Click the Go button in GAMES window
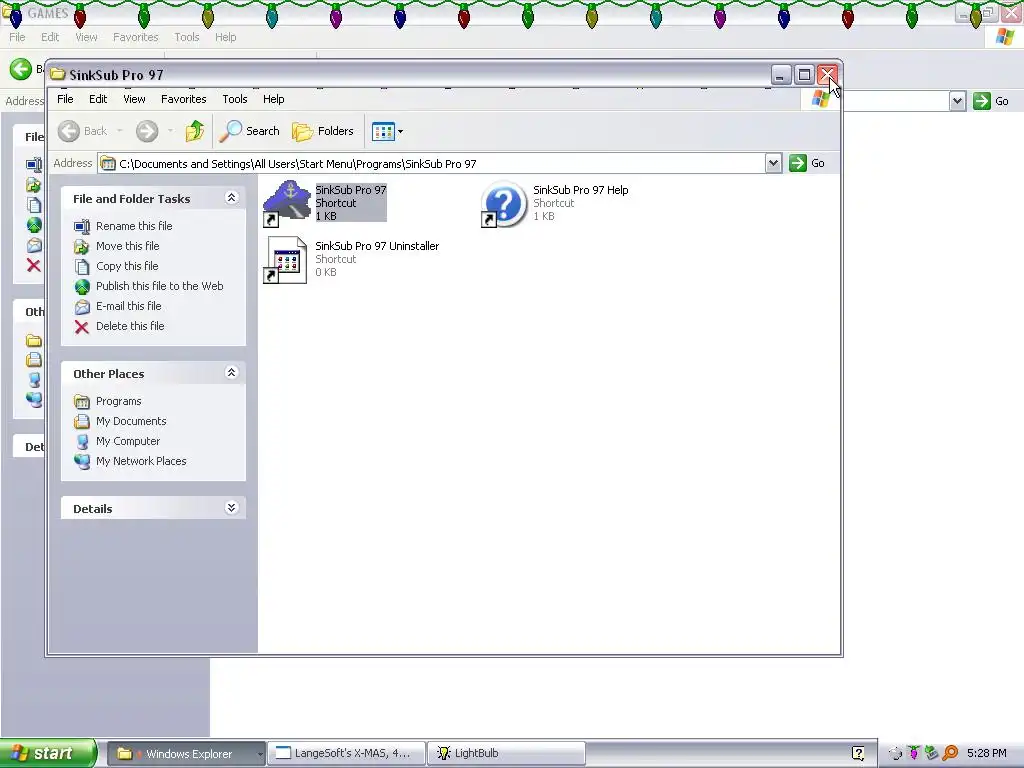The image size is (1024, 768). click(x=991, y=101)
